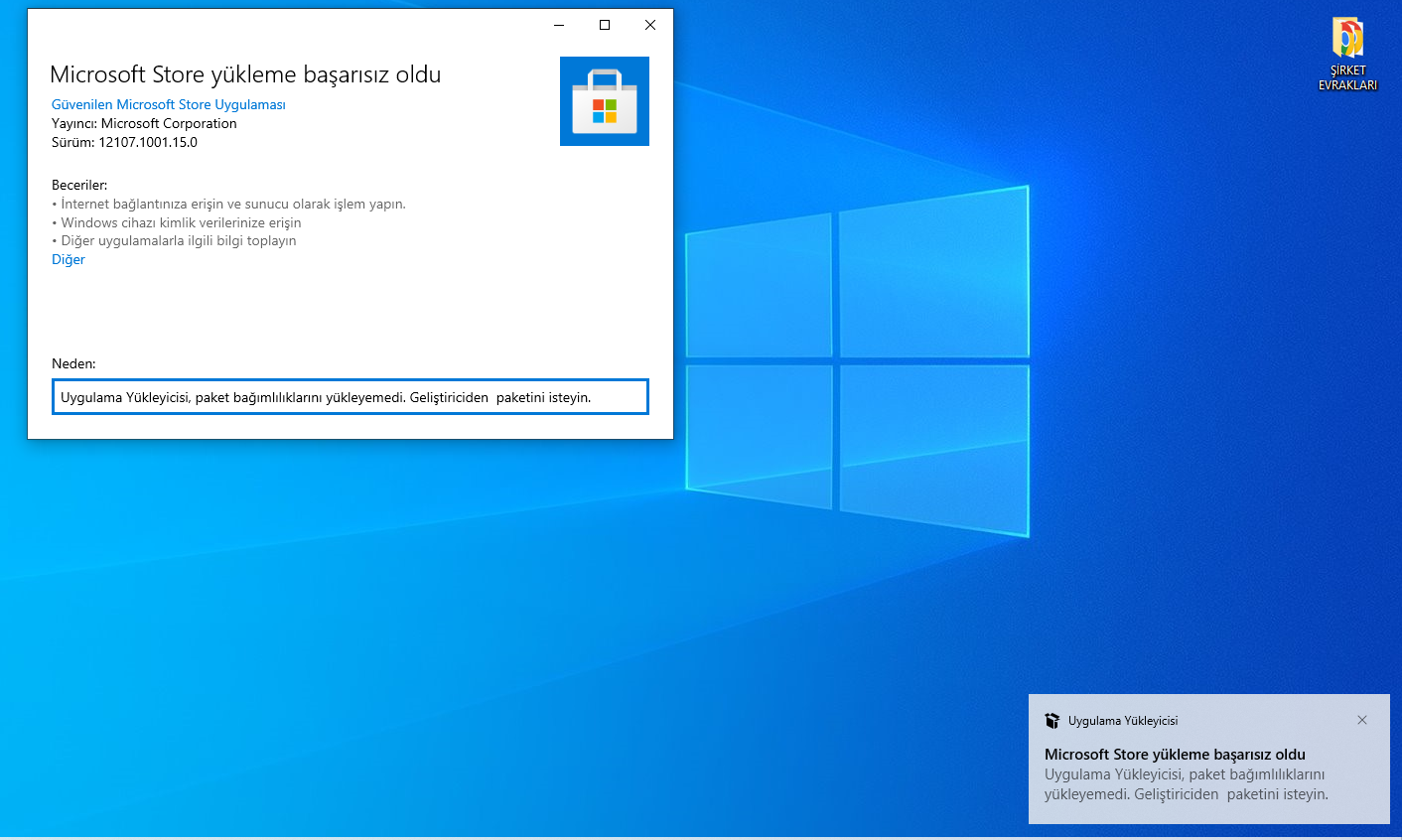Click the Microsoft Store shopping bag logo
Viewport: 1402px width, 840px height.
click(605, 101)
